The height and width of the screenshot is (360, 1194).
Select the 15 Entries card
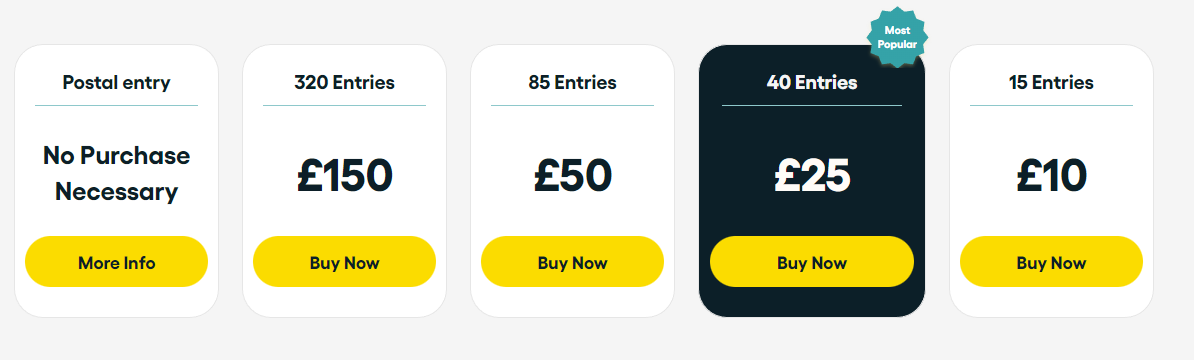pos(1051,181)
